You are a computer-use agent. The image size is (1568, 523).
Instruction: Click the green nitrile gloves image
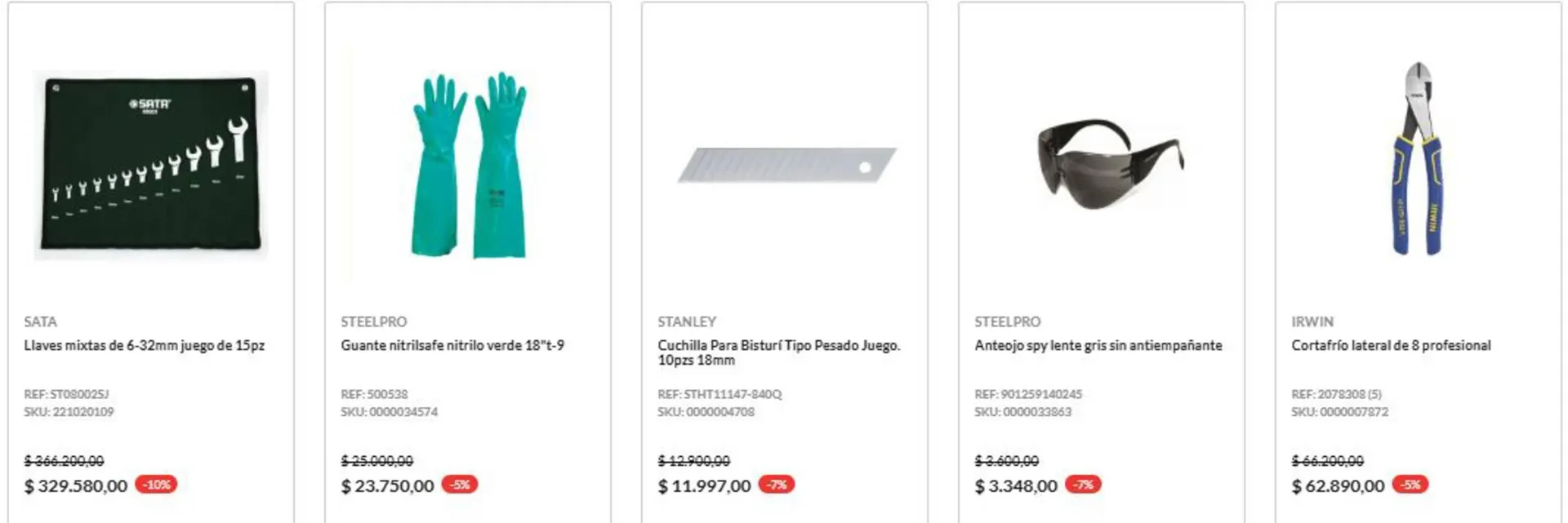pyautogui.click(x=468, y=166)
